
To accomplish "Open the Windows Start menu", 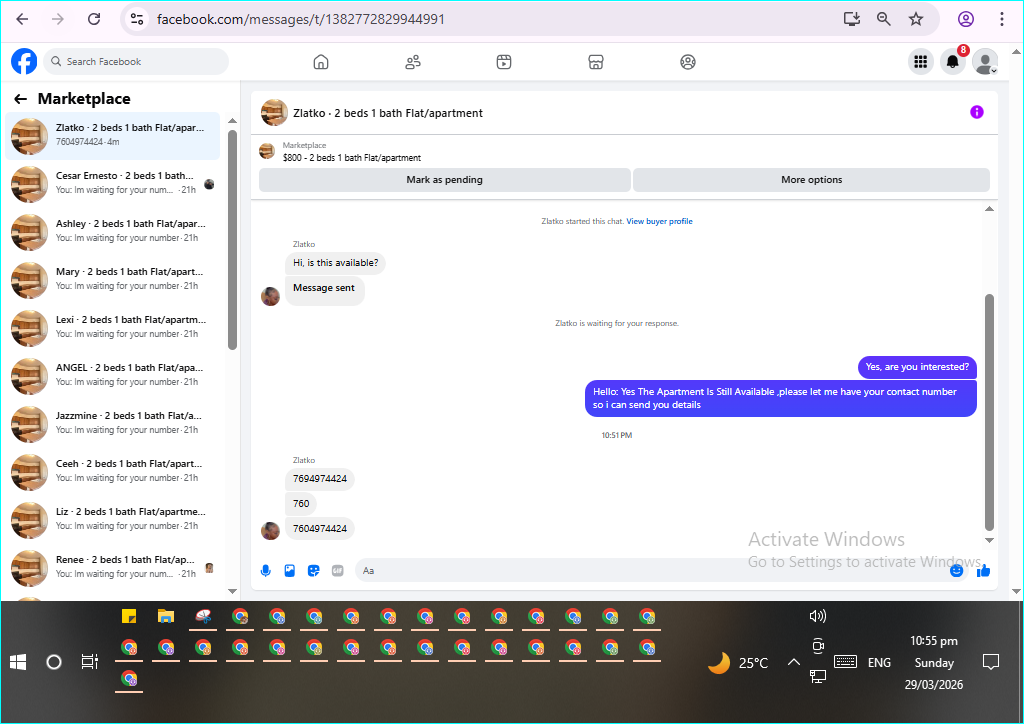I will [18, 663].
